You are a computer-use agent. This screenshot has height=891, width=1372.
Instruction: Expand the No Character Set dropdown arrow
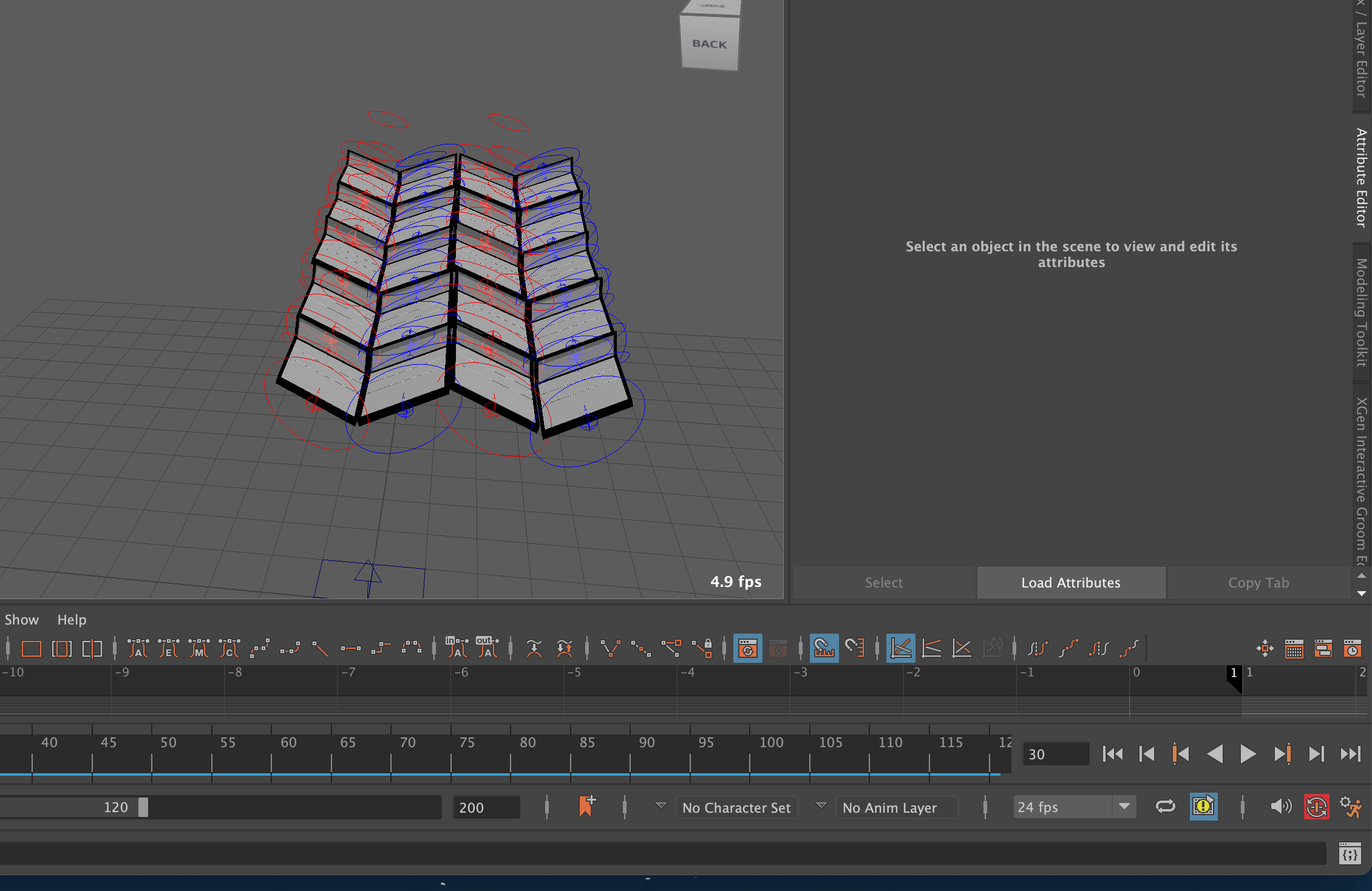[x=661, y=806]
